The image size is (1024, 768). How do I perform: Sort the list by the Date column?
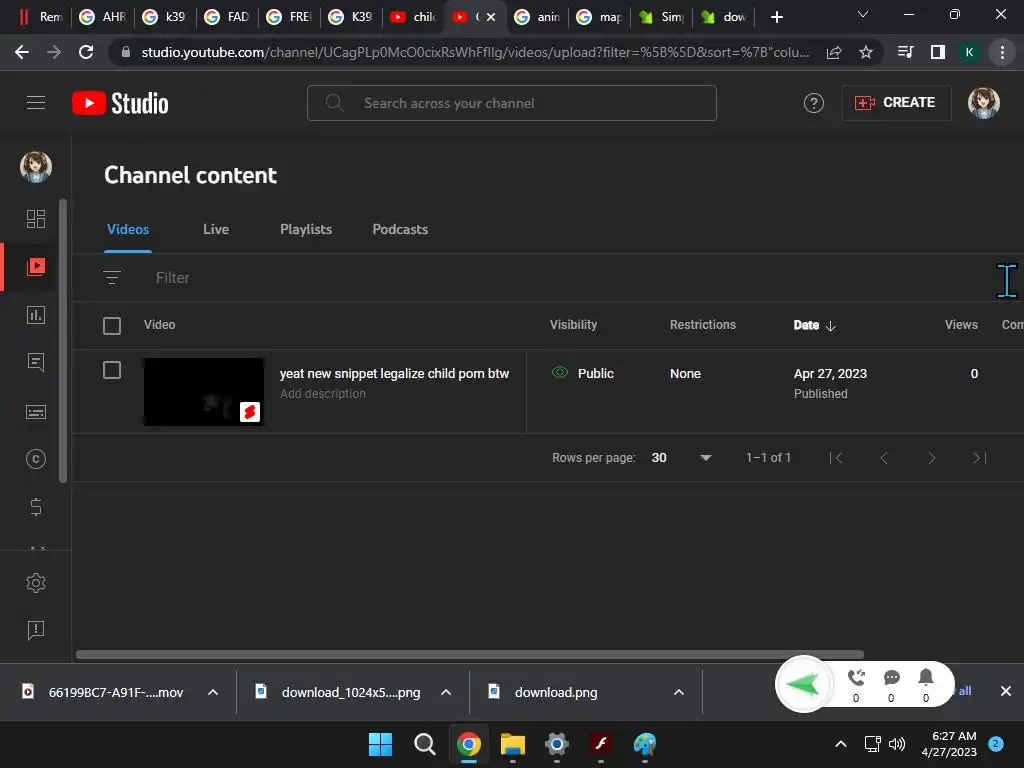tap(814, 325)
